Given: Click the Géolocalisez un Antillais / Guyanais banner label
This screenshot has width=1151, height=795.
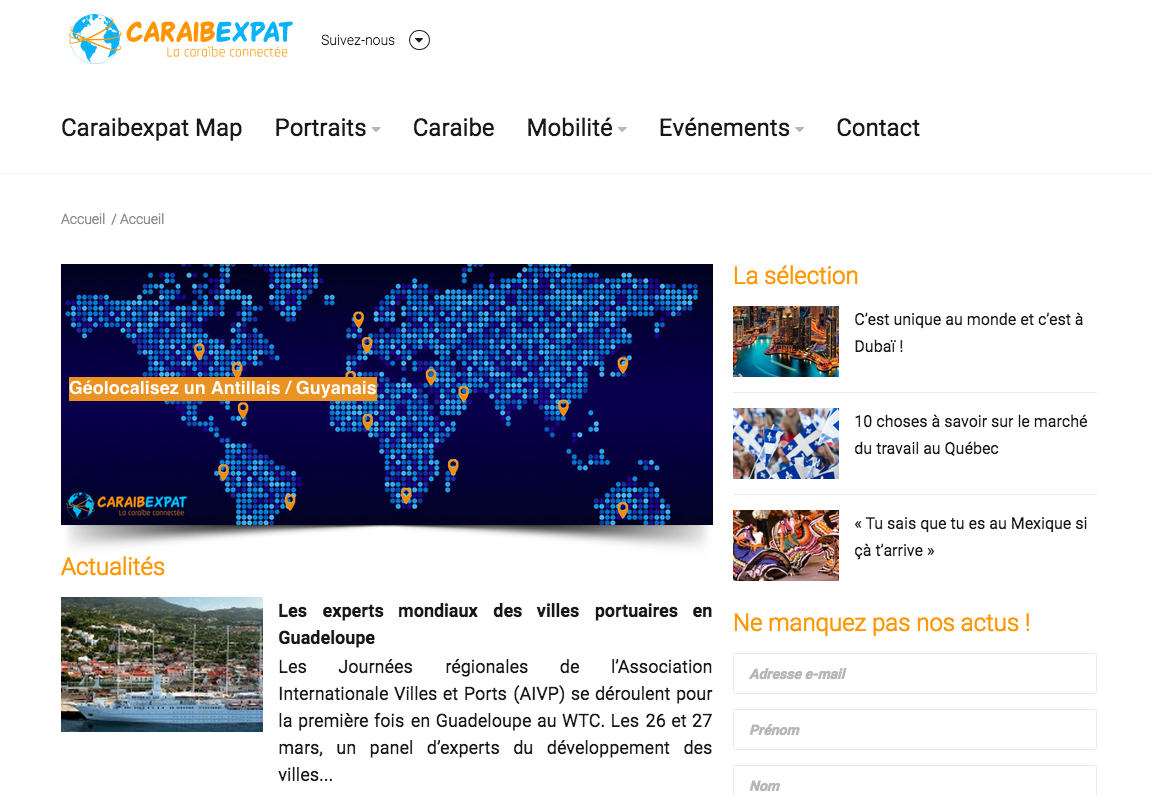Looking at the screenshot, I should (x=222, y=388).
